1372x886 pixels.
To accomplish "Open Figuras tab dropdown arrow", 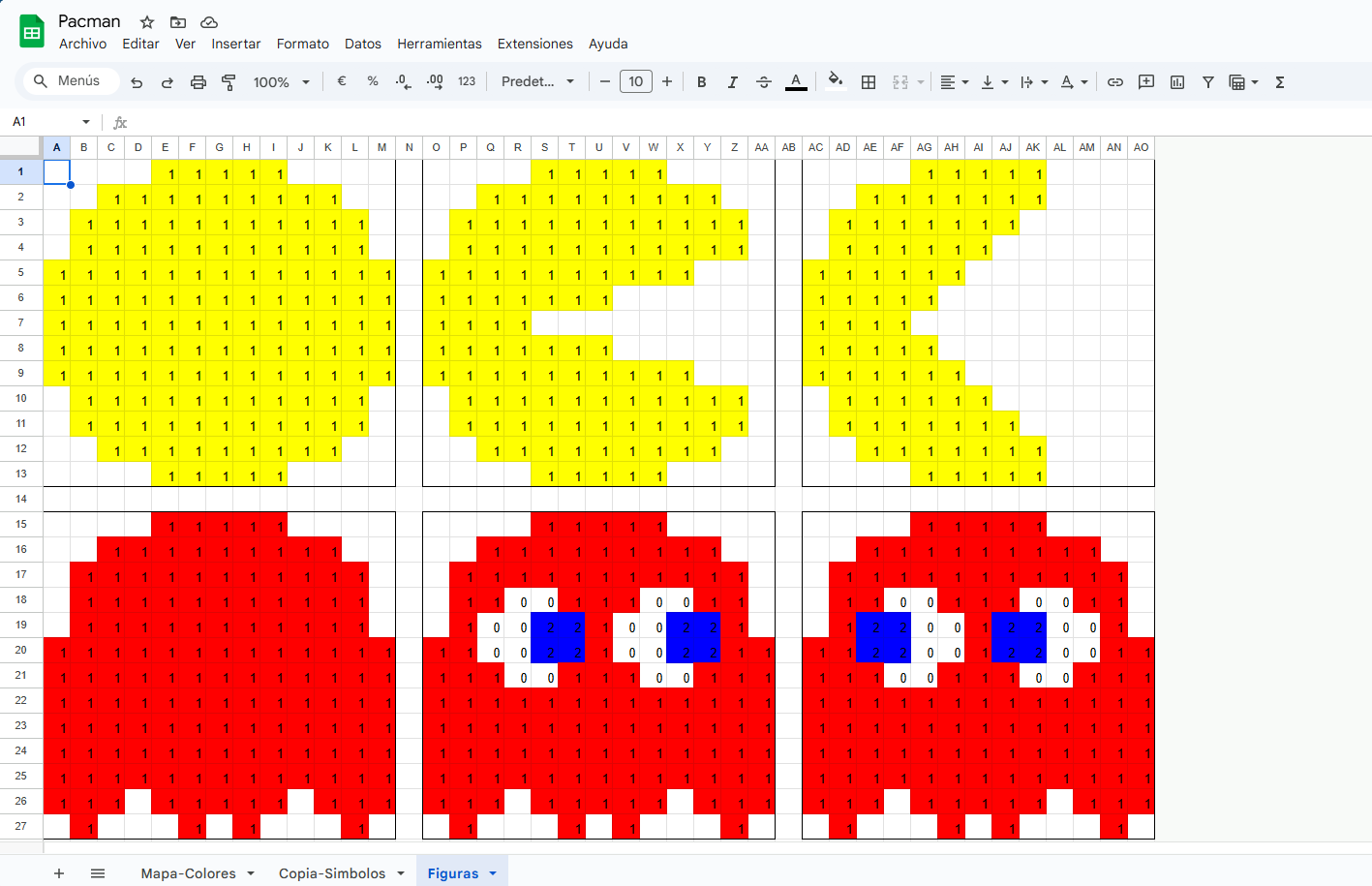I will point(493,873).
